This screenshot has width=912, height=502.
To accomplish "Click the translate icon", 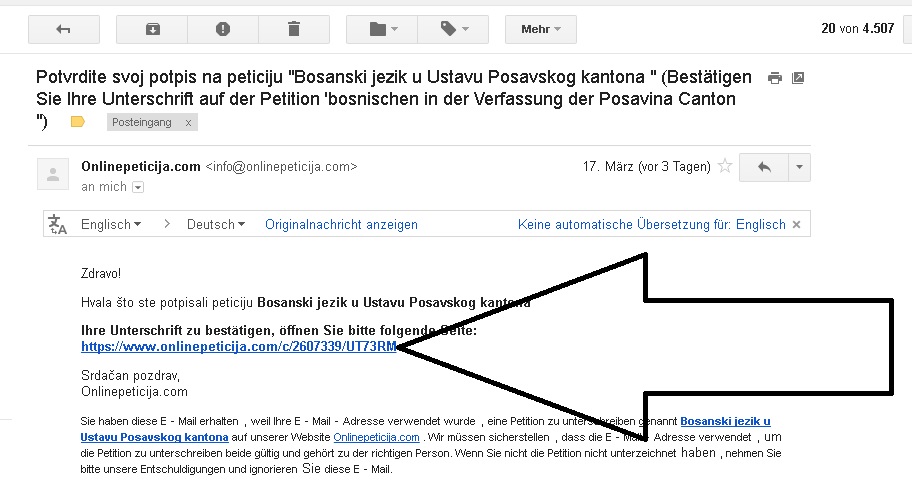I will pyautogui.click(x=57, y=224).
